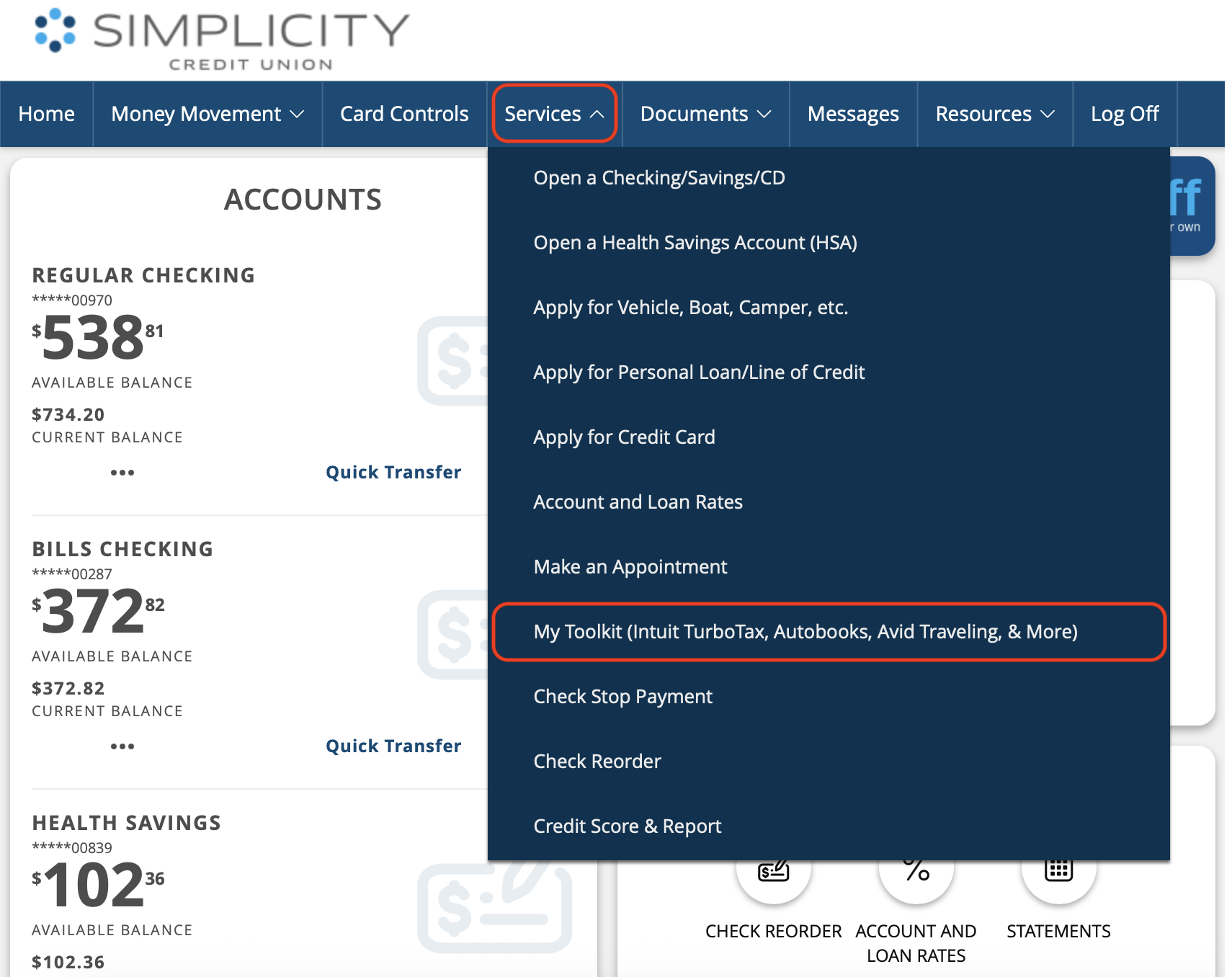Expand the Money Movement dropdown
The width and height of the screenshot is (1232, 977).
(207, 114)
